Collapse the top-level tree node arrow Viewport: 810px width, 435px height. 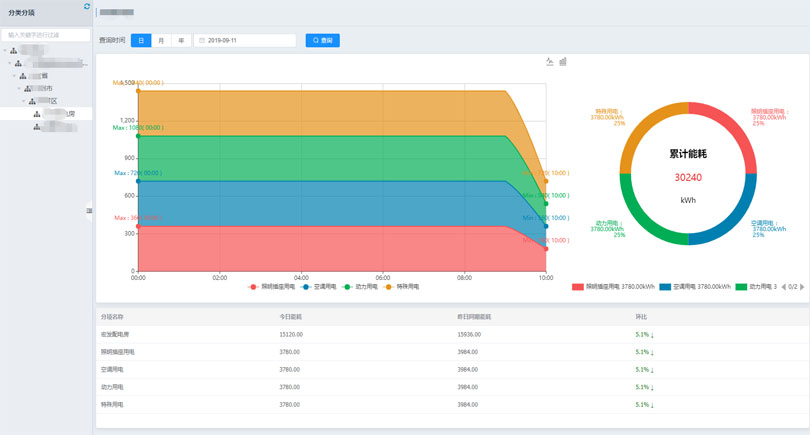pyautogui.click(x=5, y=50)
